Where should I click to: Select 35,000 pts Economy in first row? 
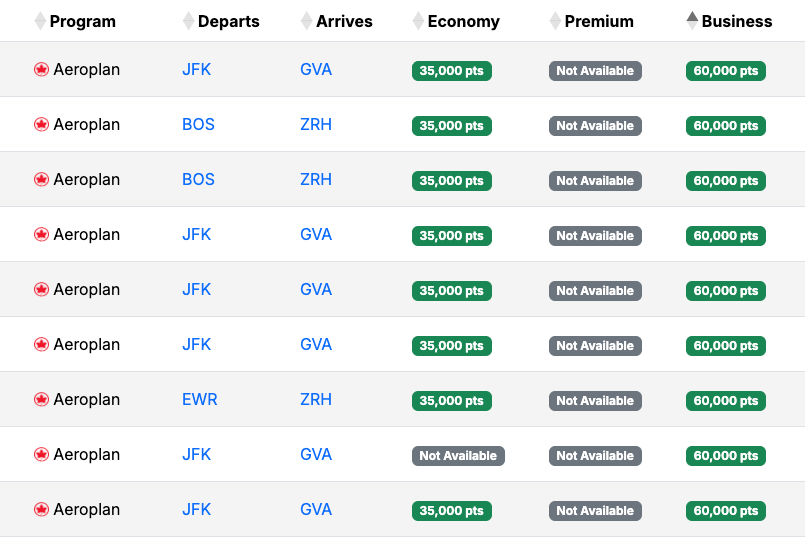pos(451,71)
